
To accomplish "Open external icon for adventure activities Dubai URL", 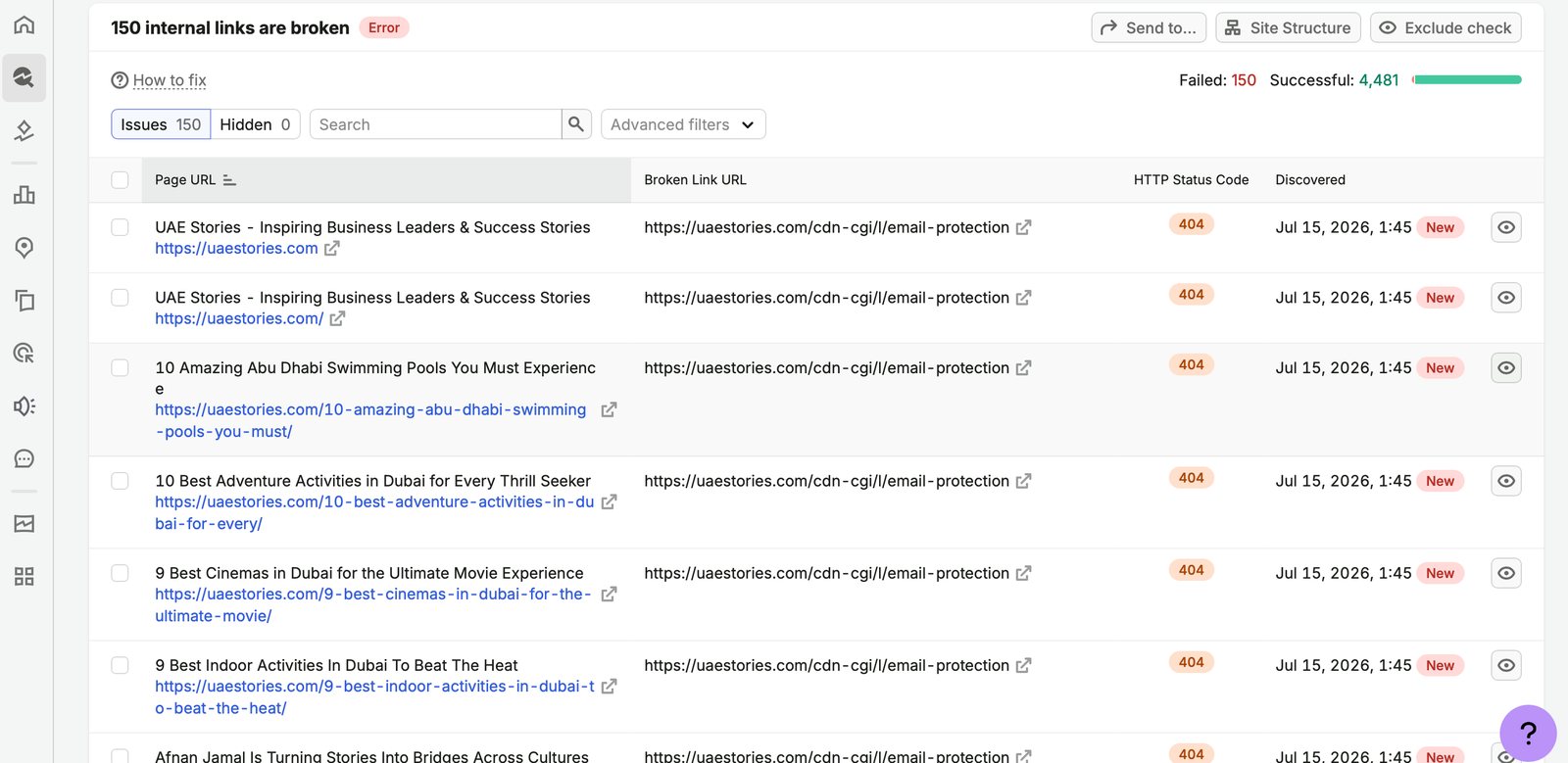I will [x=609, y=502].
